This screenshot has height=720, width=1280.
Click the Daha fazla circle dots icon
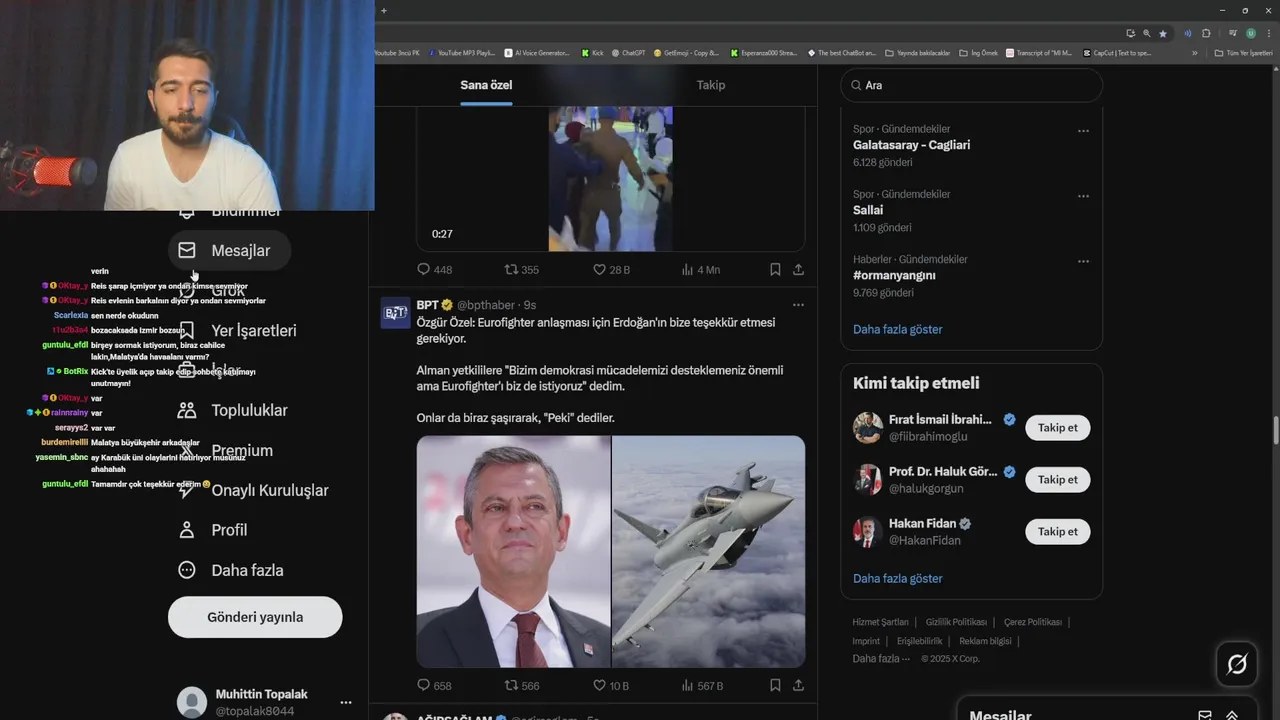pyautogui.click(x=187, y=570)
